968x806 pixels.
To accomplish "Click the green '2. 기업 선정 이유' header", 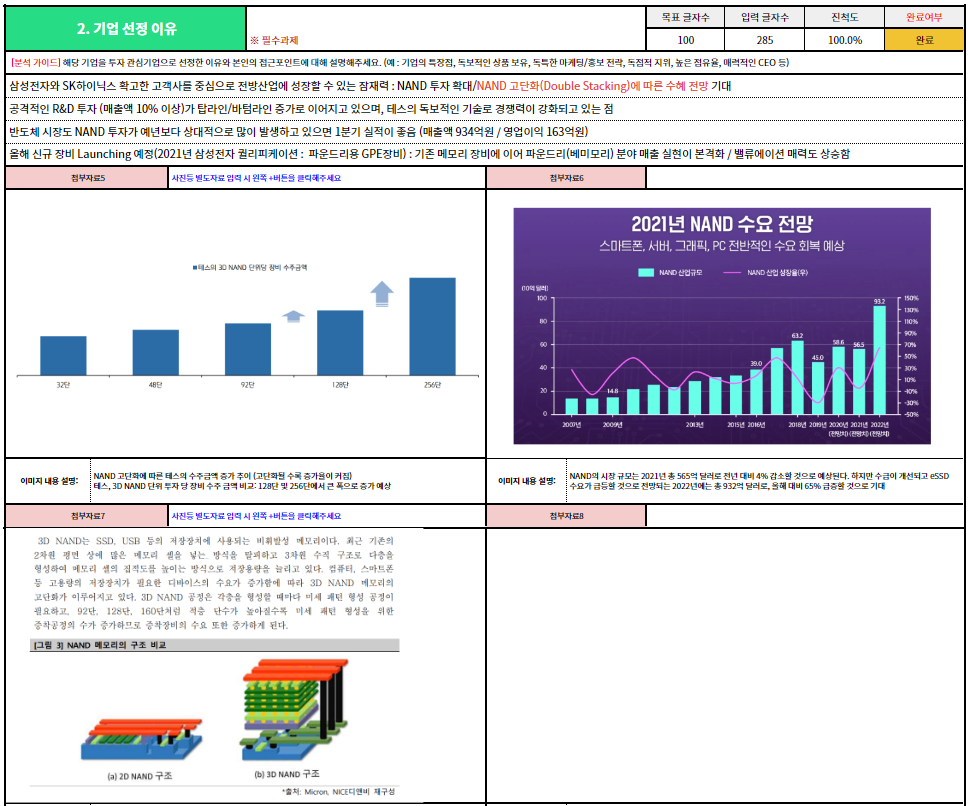I will tap(126, 28).
